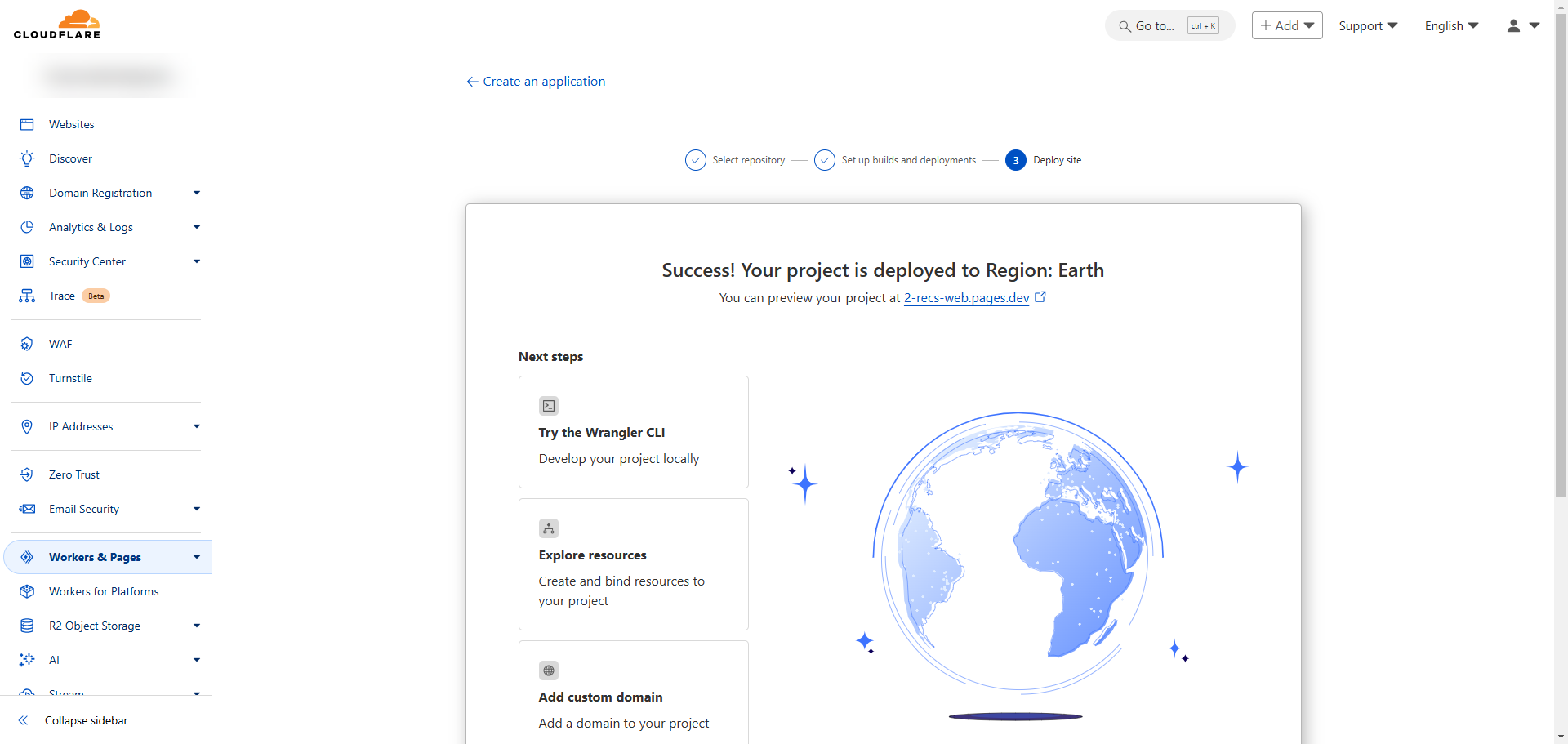Open the Websites sidebar icon
Screen dimensions: 1568x744
pyautogui.click(x=27, y=124)
